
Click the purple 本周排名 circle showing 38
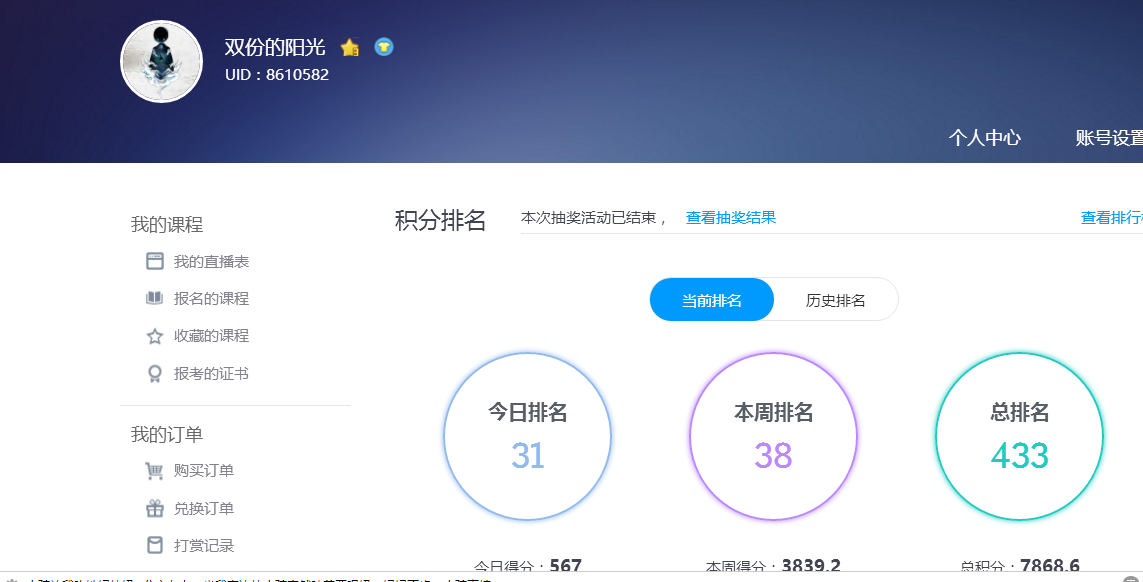[773, 436]
